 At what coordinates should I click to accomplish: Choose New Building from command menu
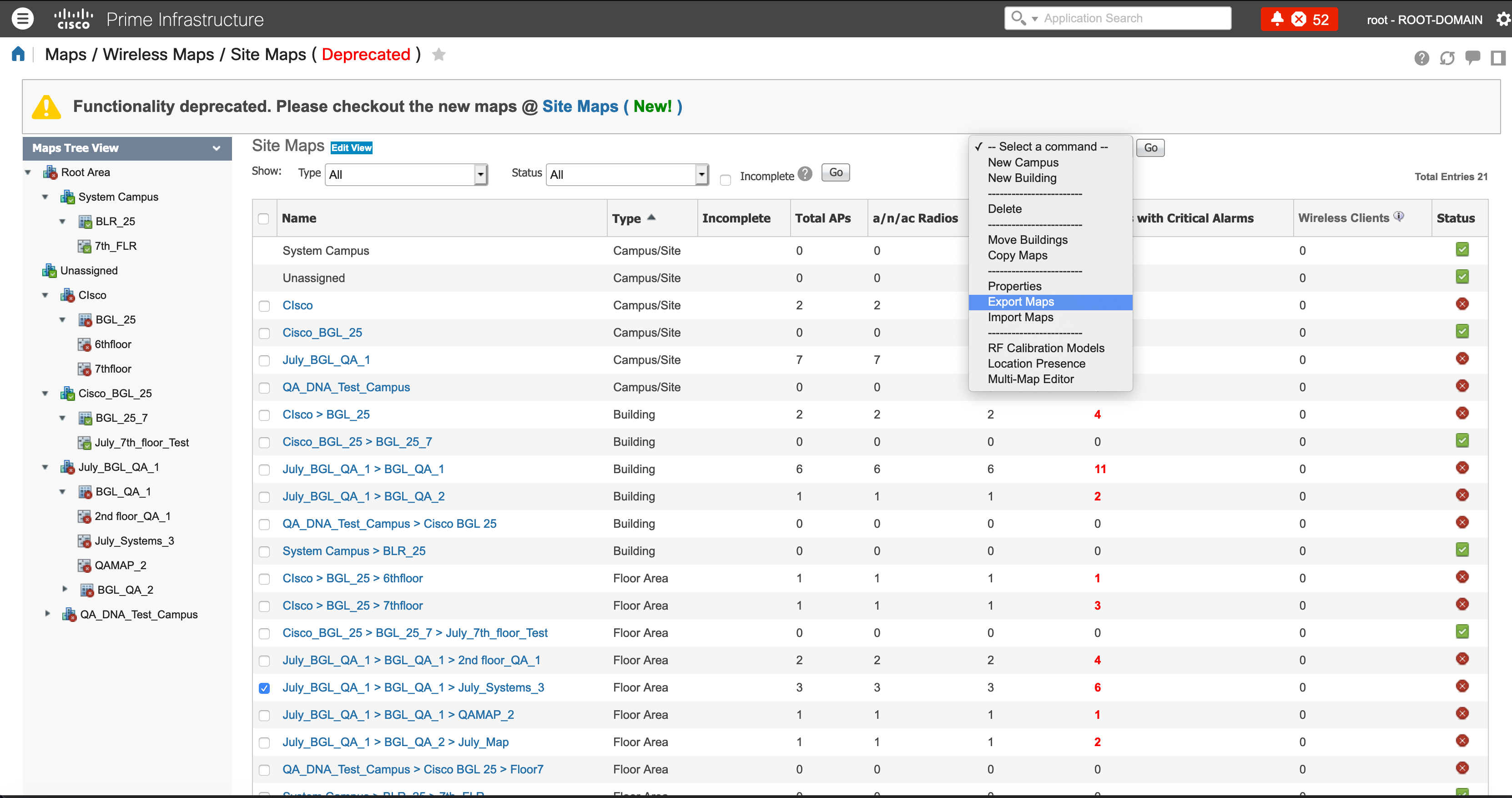[1050, 178]
